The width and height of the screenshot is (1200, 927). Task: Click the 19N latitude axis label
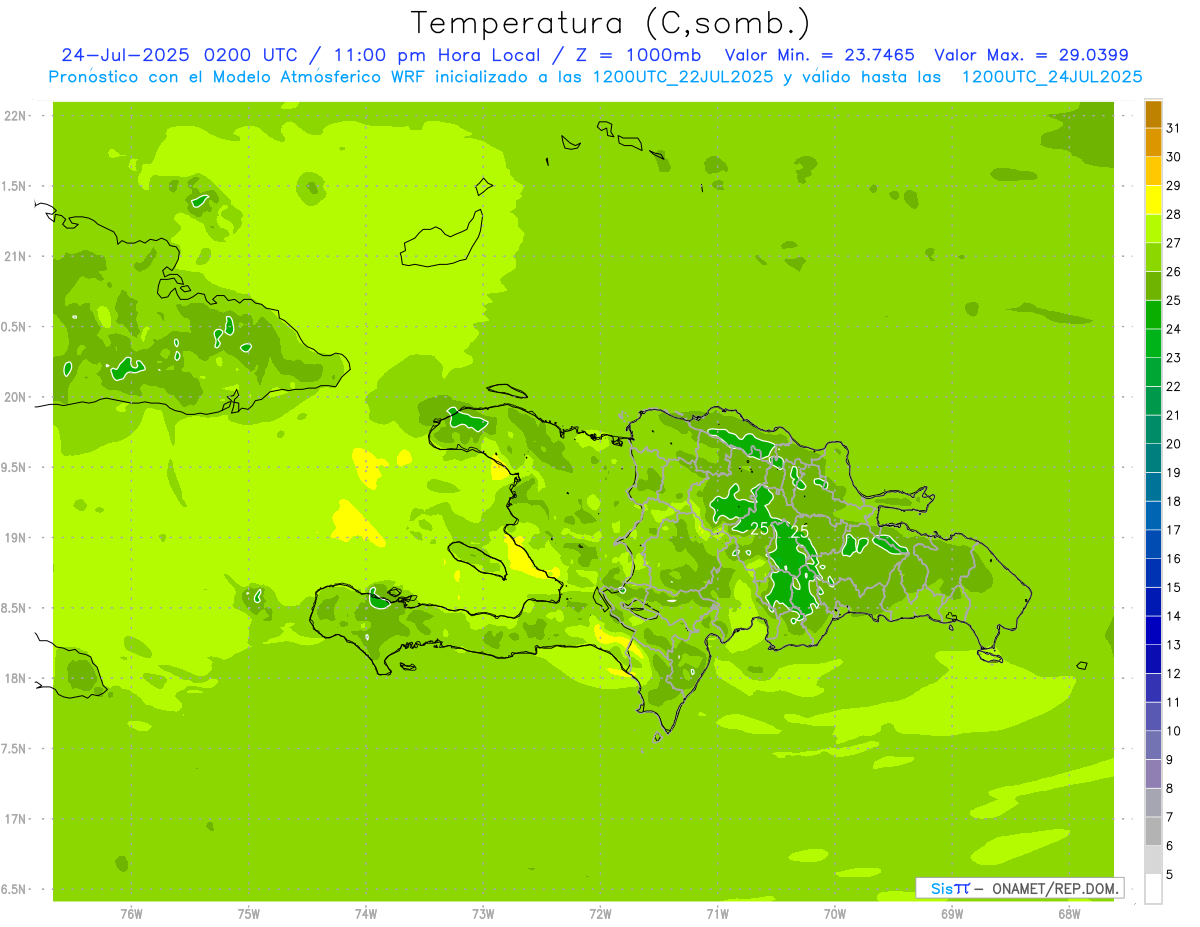pos(16,538)
